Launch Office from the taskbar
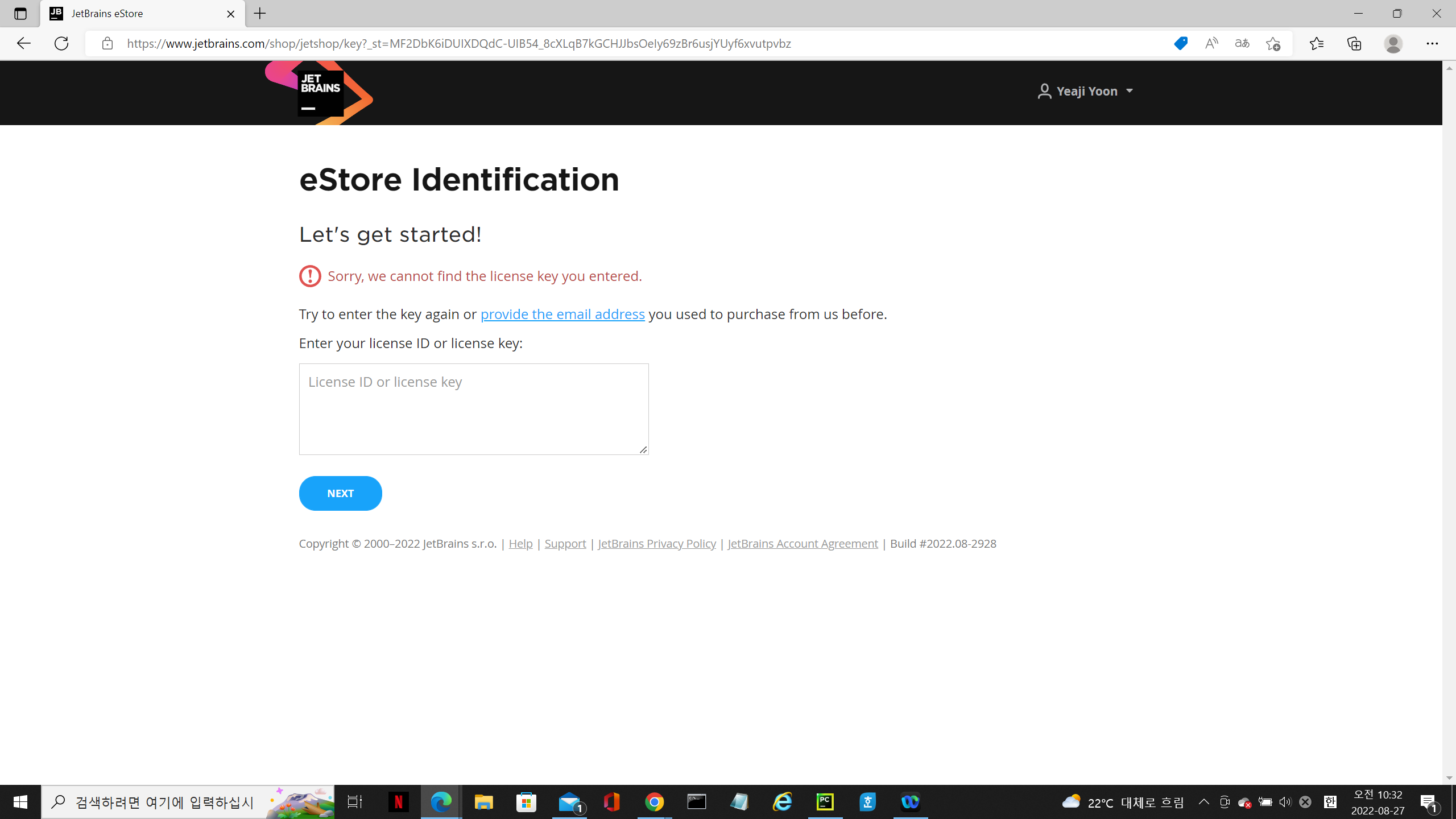 [x=612, y=802]
